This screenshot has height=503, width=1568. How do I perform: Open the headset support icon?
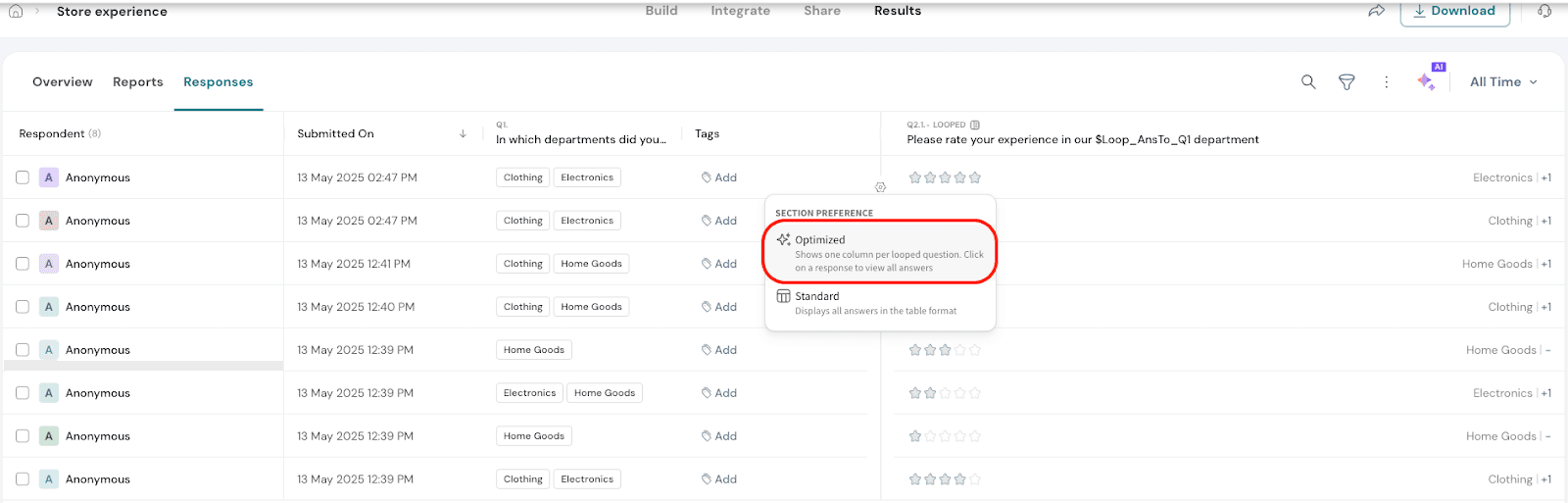tap(1544, 11)
